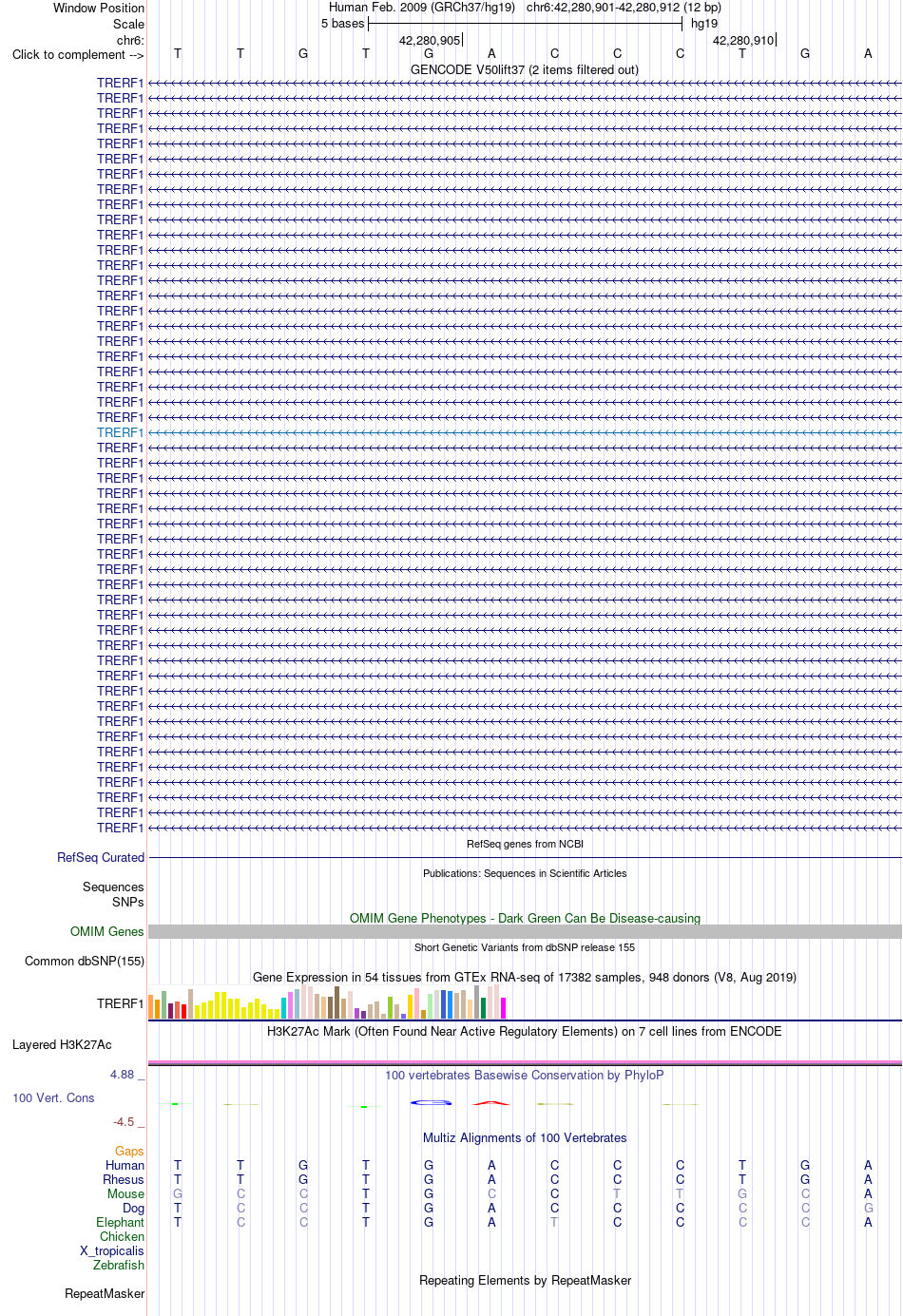This screenshot has height=1316, width=903.
Task: Click the GTEx TRERF1 row label
Action: pos(120,1003)
